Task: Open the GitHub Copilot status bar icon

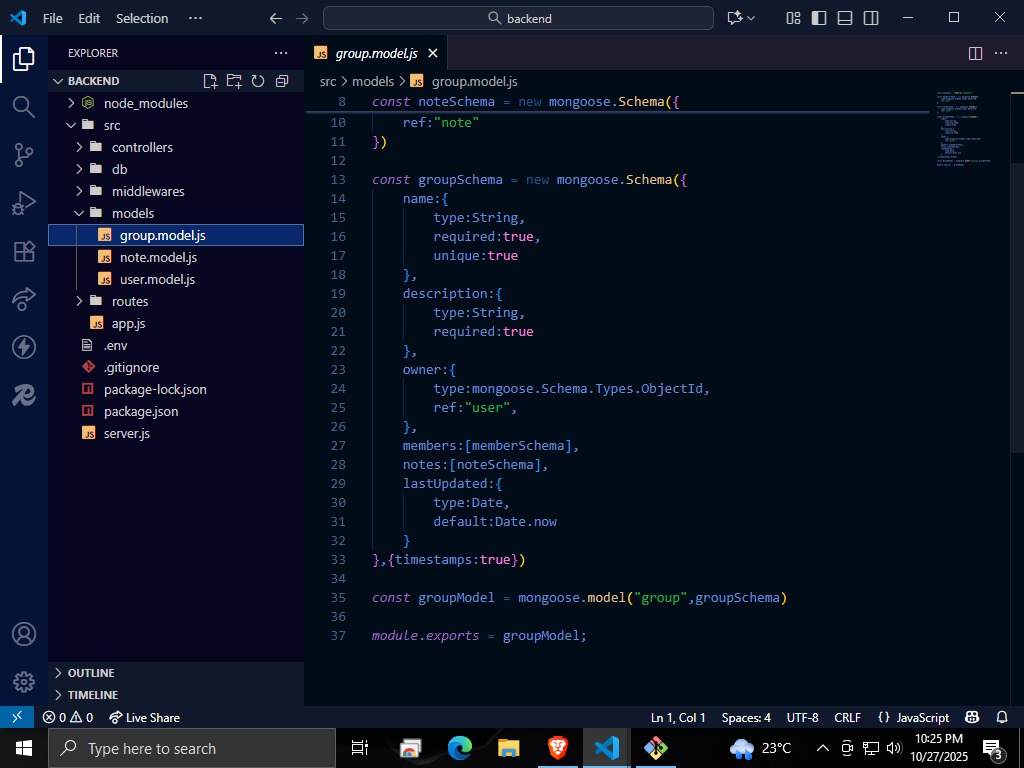Action: (971, 717)
